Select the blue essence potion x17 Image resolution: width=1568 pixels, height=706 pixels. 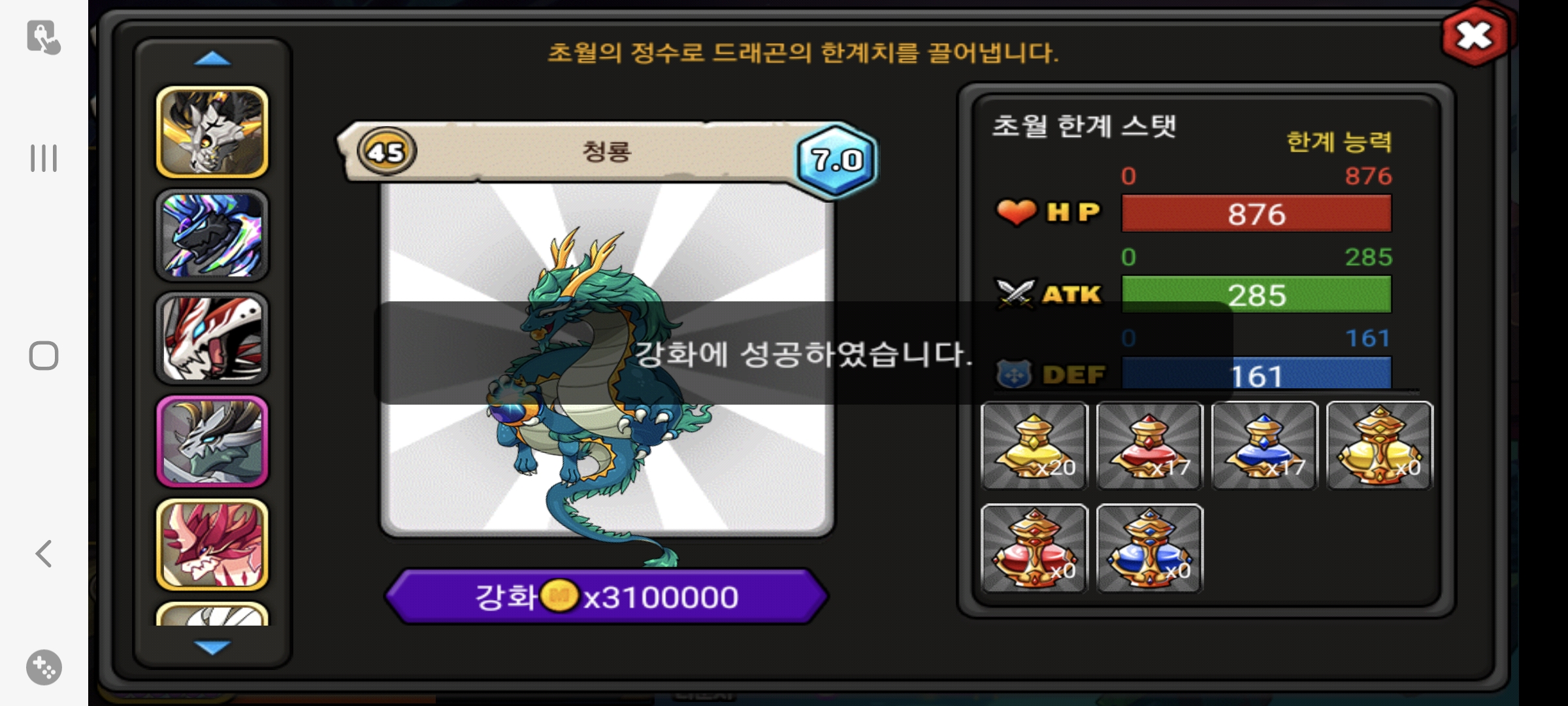1264,445
